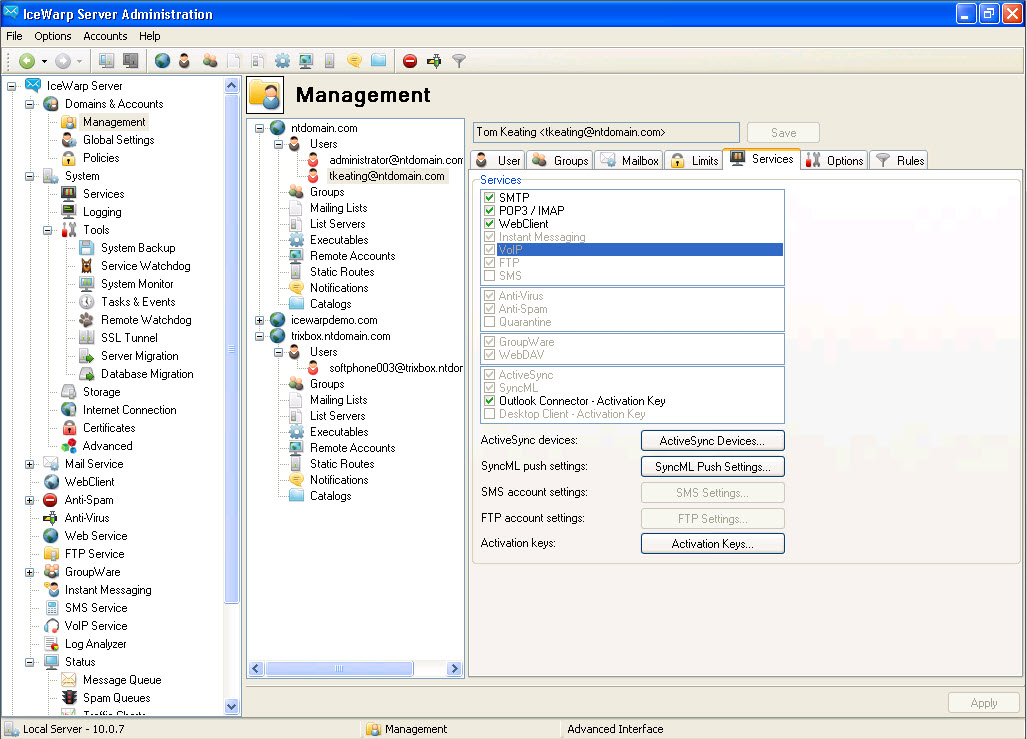Click the globe icon in the toolbar

(163, 61)
